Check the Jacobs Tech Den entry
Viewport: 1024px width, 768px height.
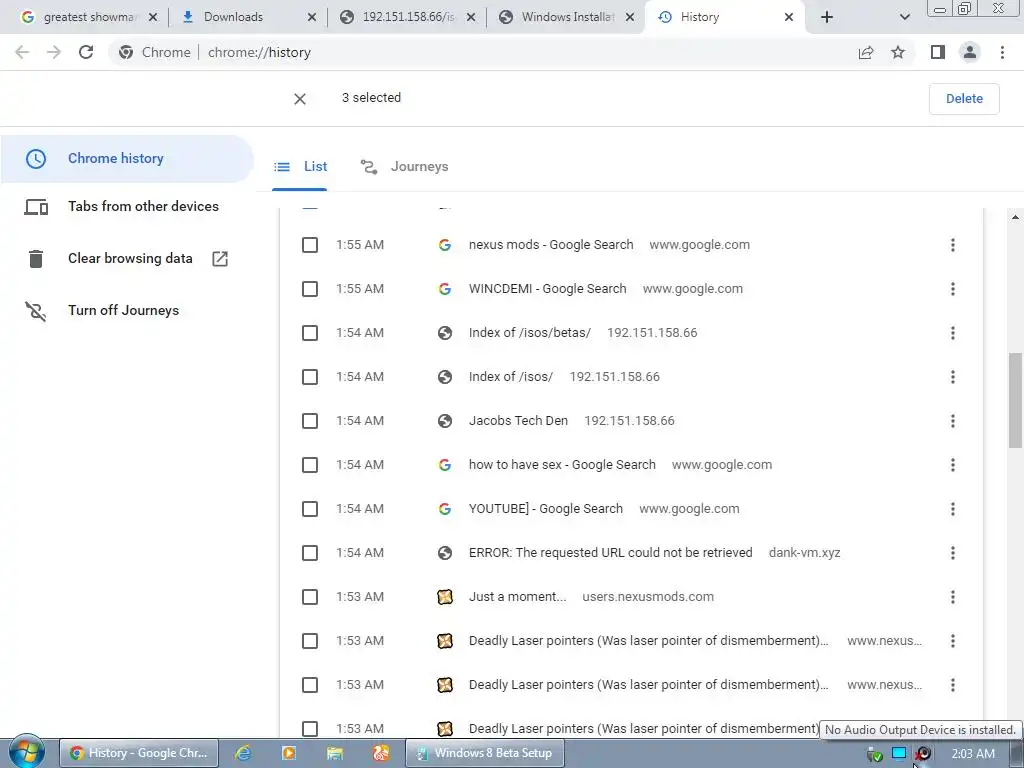310,421
